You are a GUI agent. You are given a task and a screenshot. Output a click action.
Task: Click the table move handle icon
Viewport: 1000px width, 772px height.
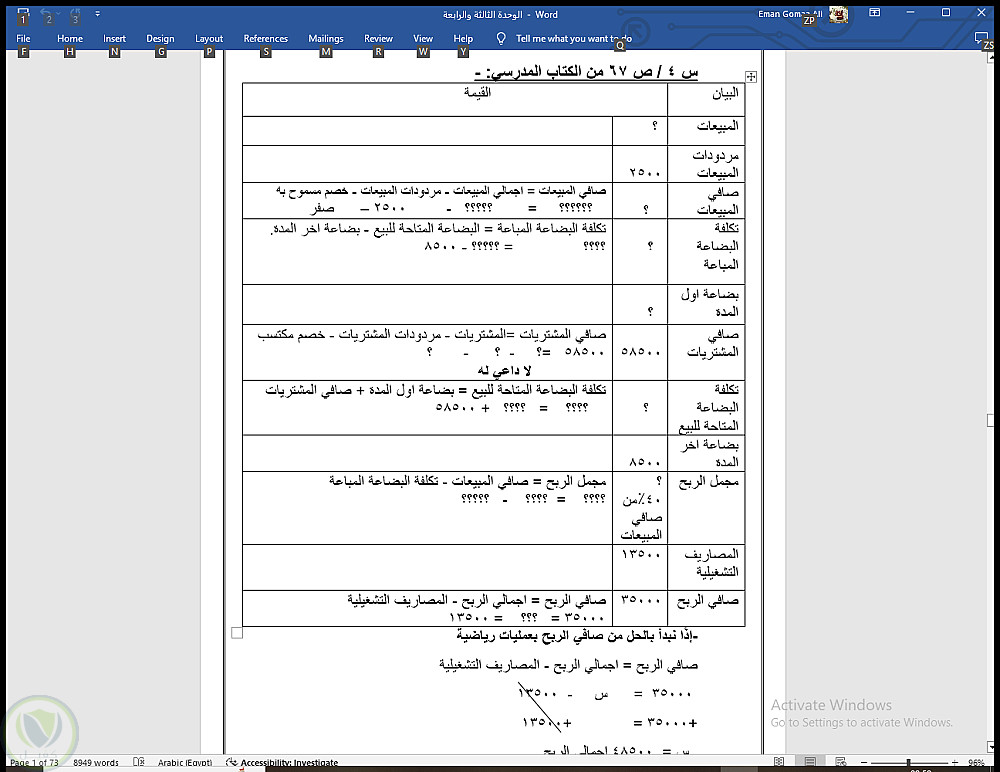click(x=751, y=77)
